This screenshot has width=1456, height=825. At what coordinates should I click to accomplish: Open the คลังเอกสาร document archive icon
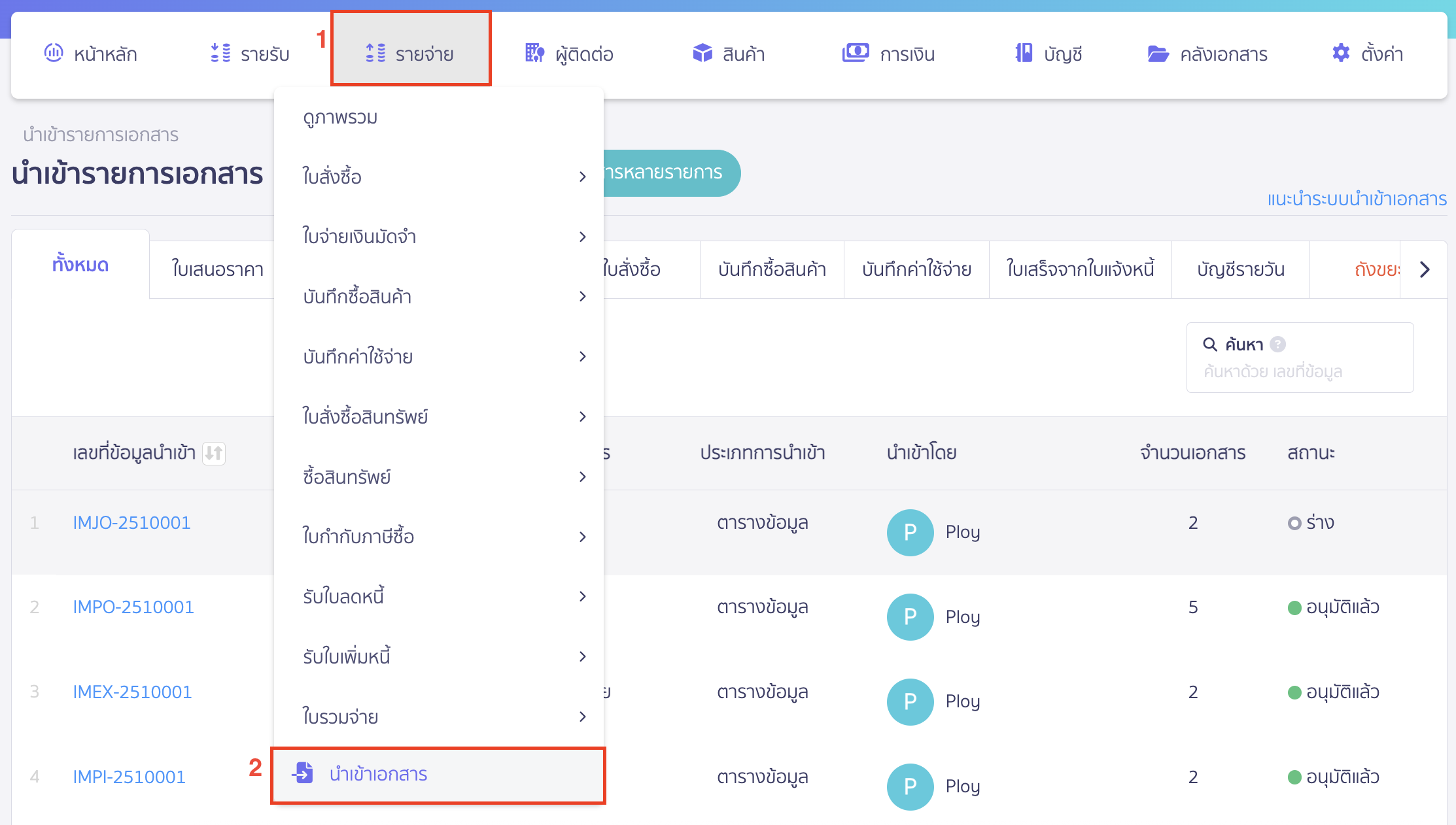tap(1158, 54)
